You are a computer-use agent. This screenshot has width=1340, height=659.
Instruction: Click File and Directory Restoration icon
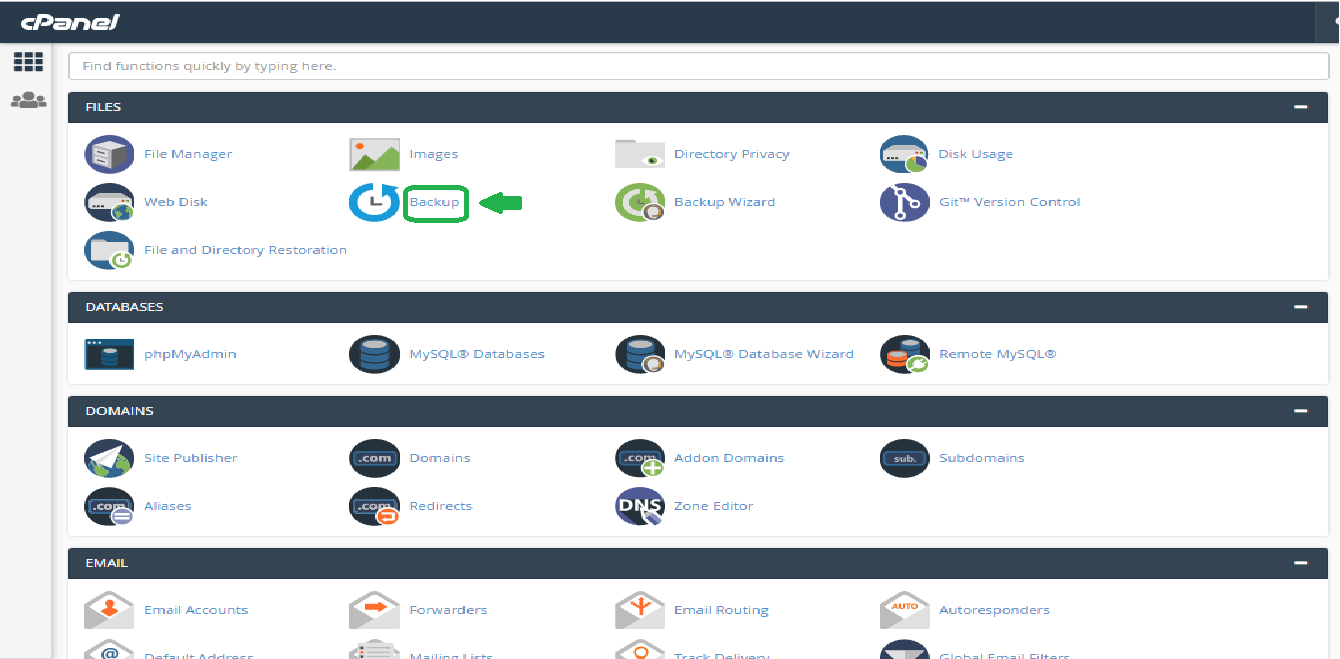click(109, 250)
